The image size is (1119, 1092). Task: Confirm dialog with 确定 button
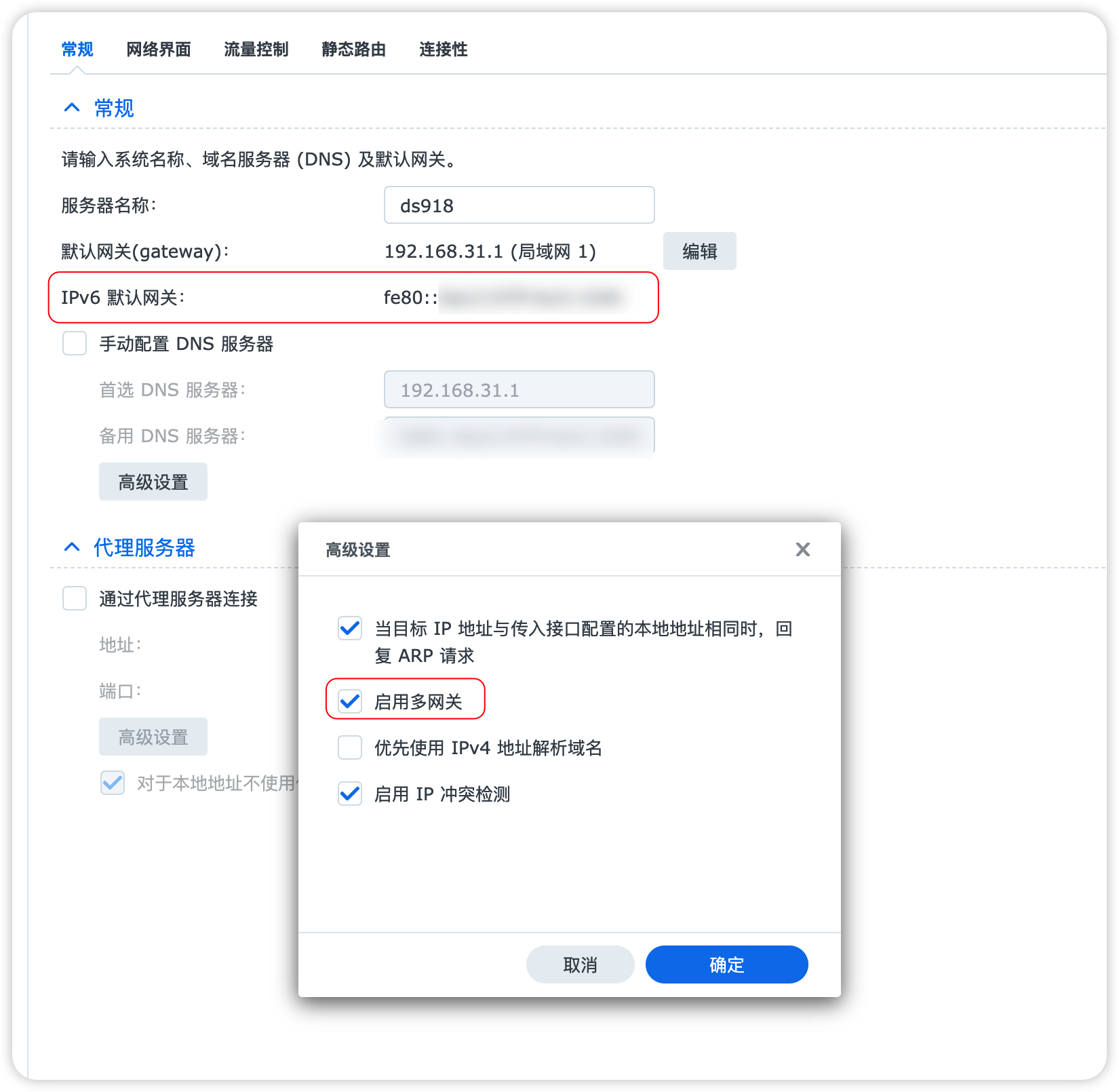(726, 964)
